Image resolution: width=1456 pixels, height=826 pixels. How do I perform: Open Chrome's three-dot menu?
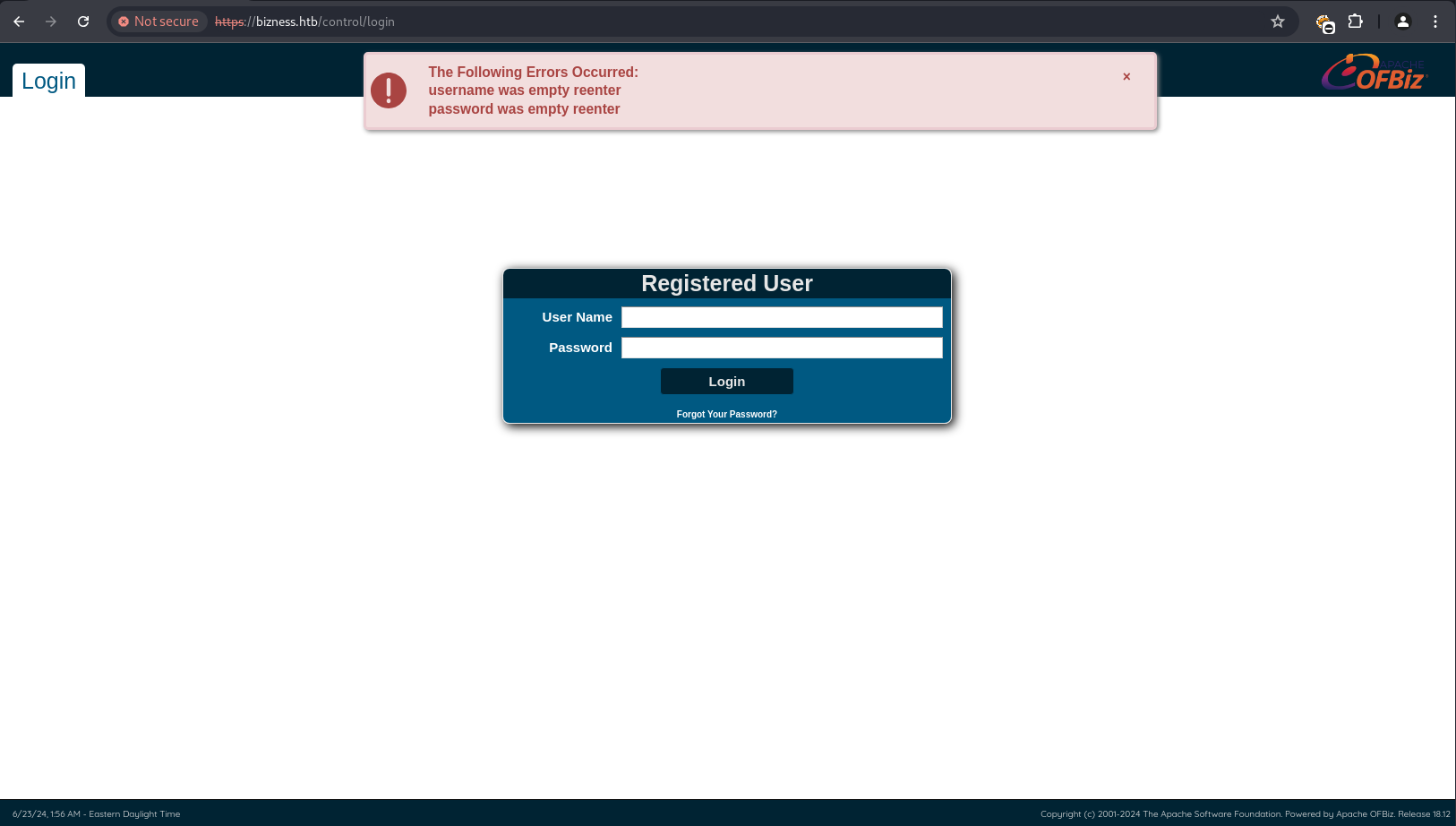(x=1435, y=22)
